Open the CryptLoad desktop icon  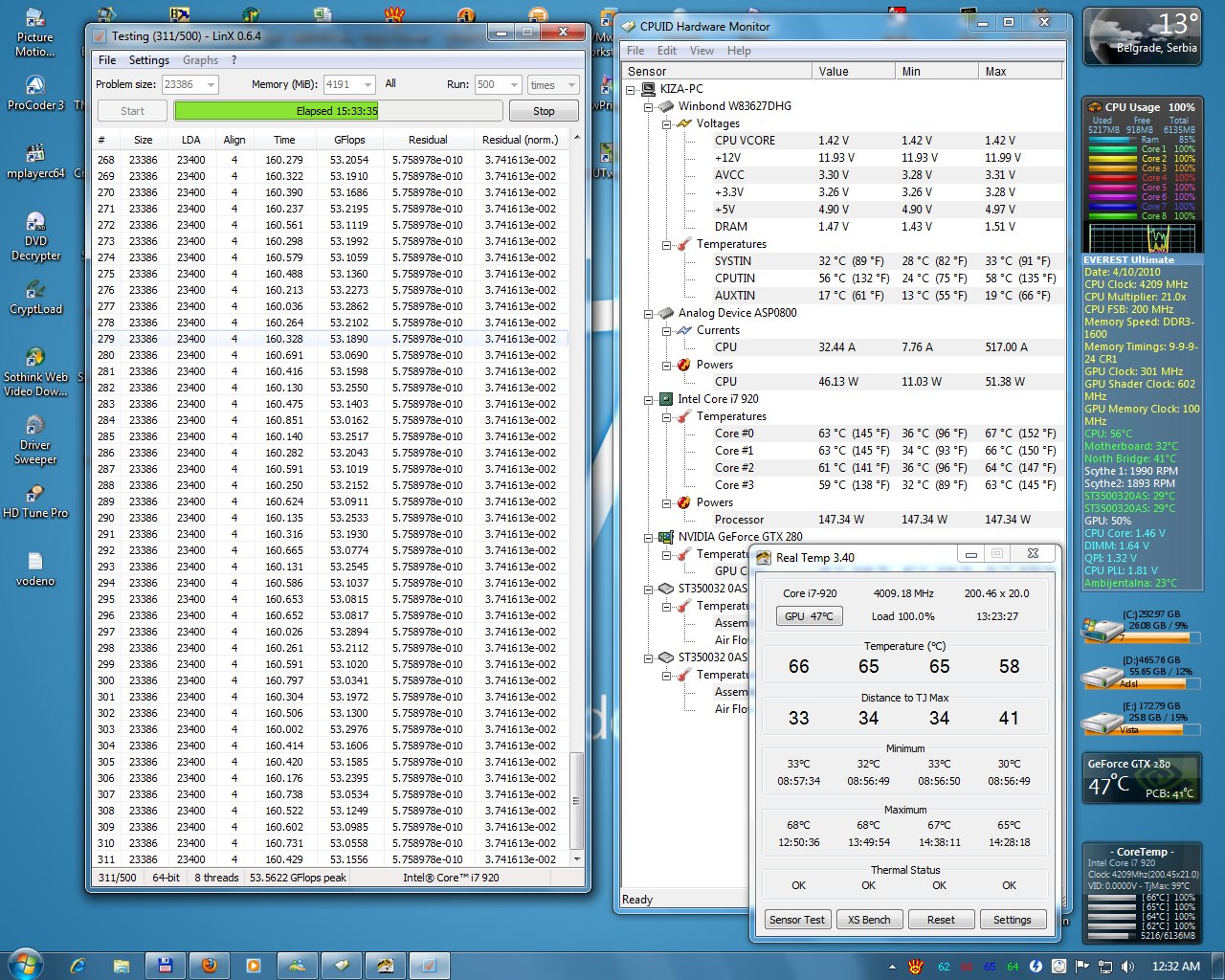[x=35, y=298]
